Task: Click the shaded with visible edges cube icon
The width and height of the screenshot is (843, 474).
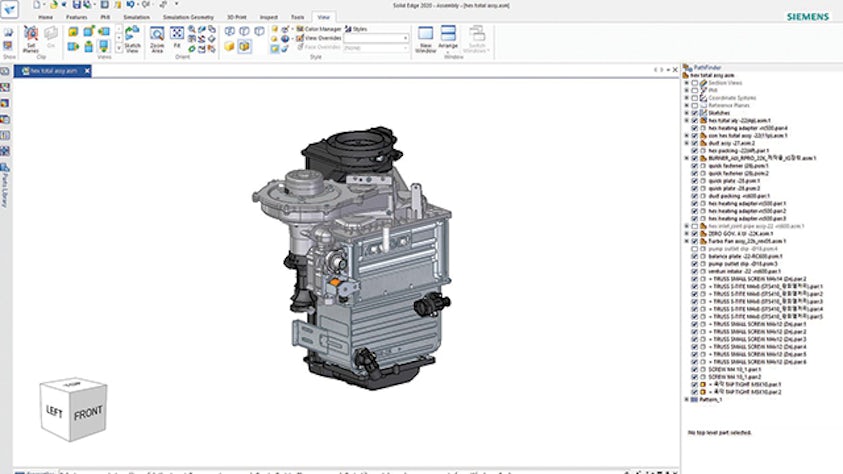Action: [245, 47]
